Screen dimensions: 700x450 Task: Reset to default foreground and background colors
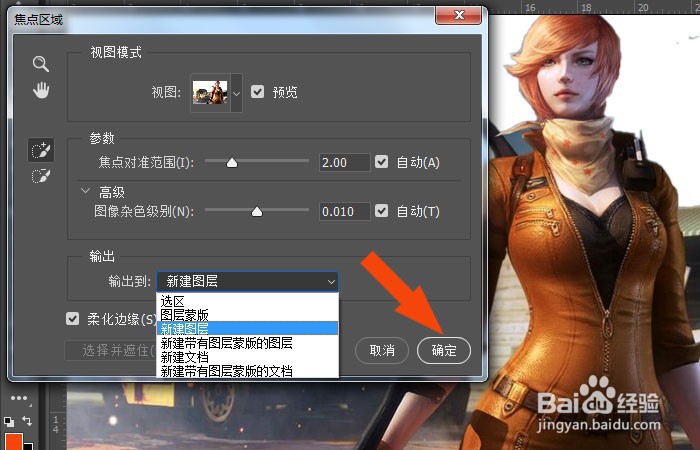pos(8,421)
